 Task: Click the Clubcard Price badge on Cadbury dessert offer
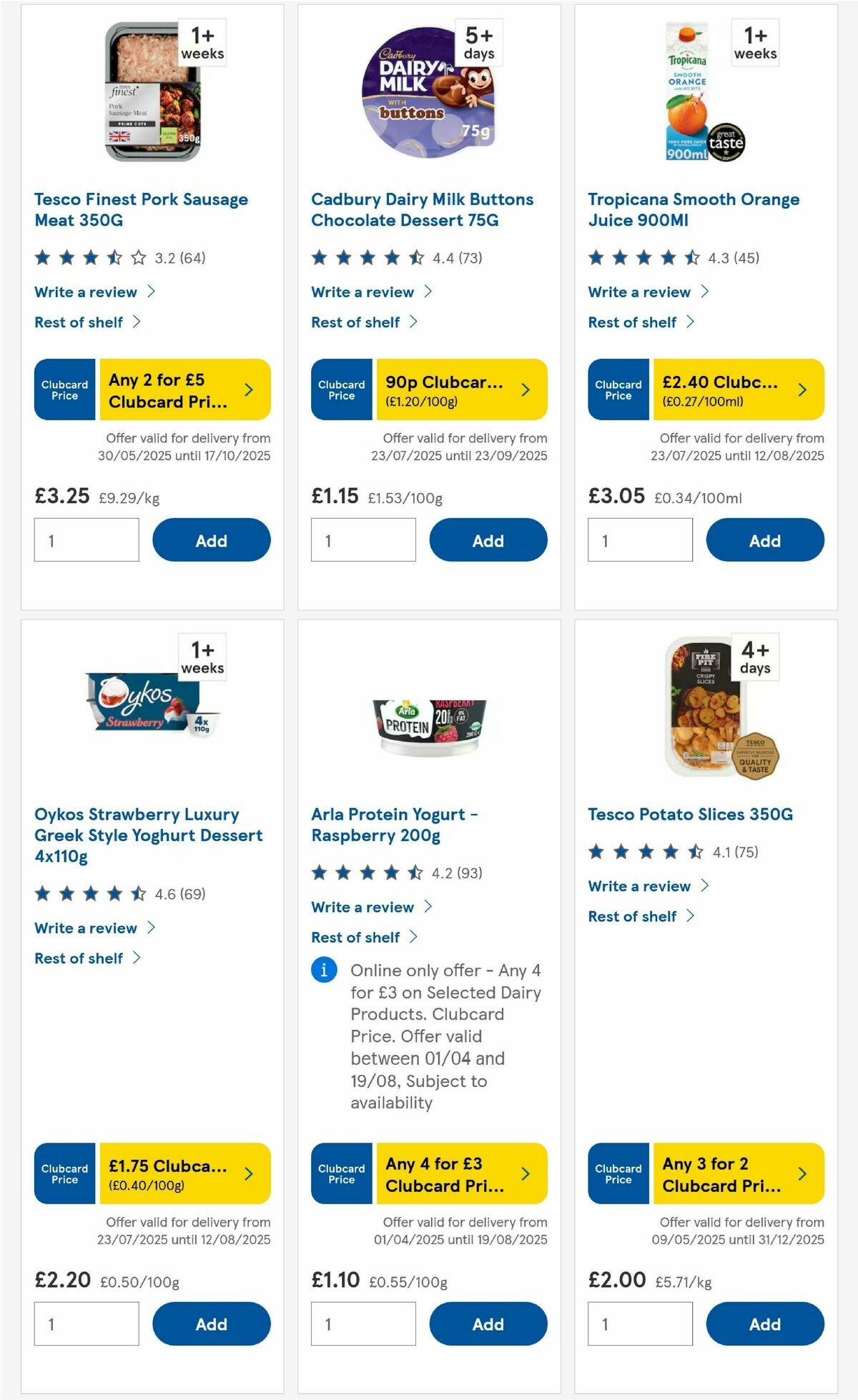(x=341, y=389)
